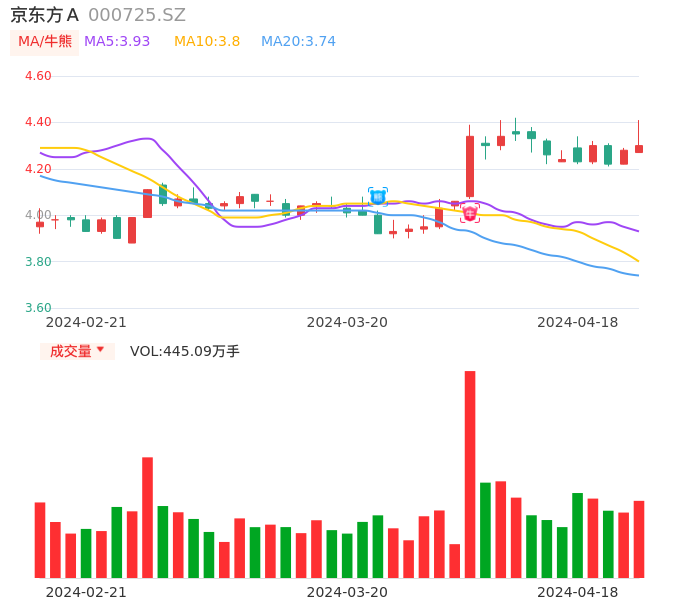Select the leftmost red volume bar
This screenshot has width=686, height=606.
pyautogui.click(x=40, y=540)
